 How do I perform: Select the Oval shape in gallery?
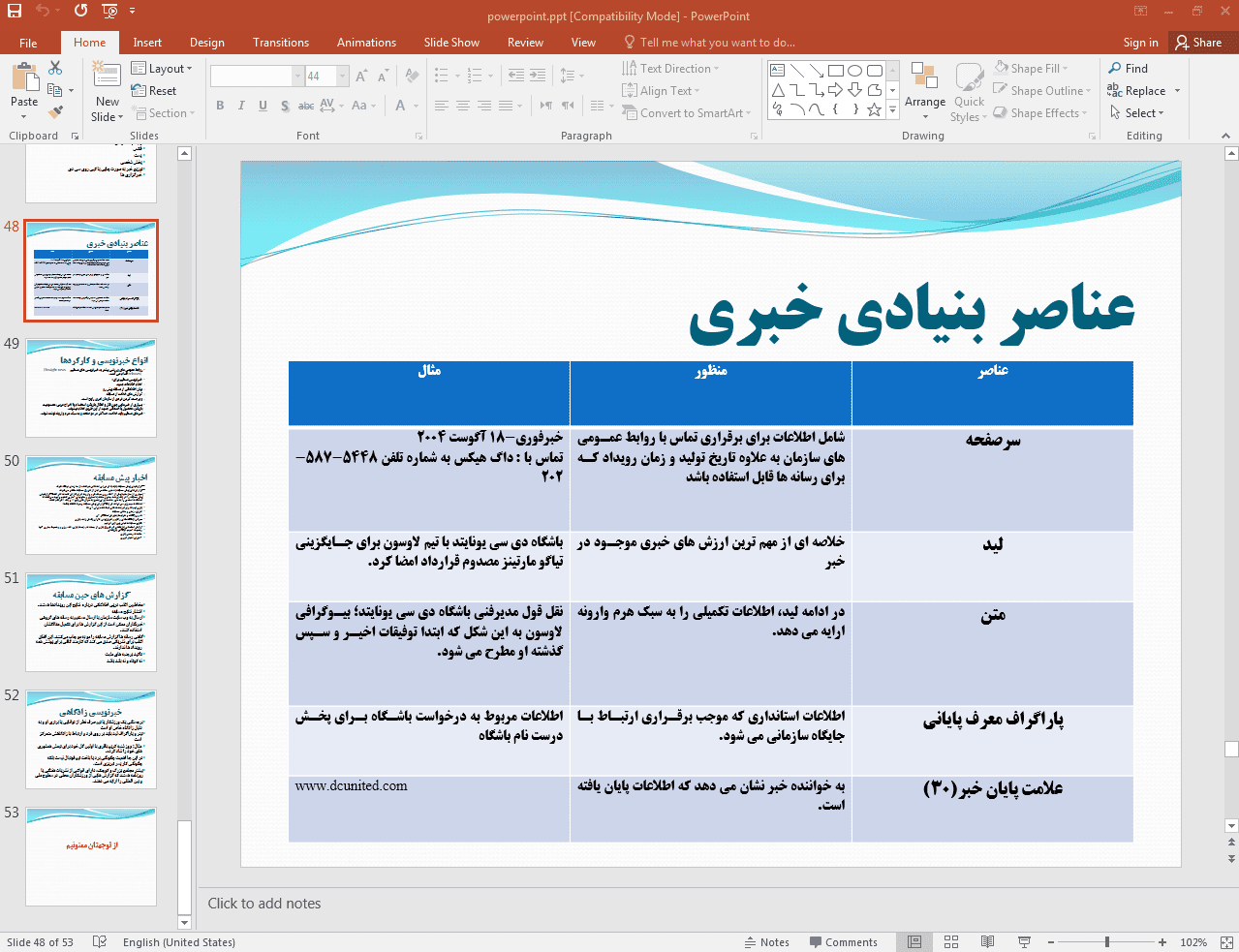(x=854, y=71)
